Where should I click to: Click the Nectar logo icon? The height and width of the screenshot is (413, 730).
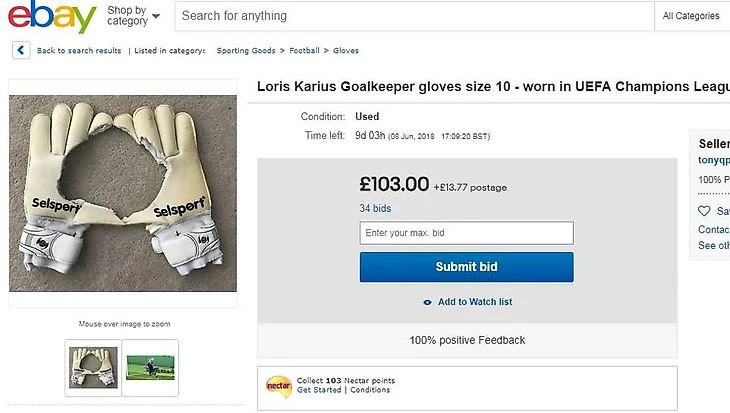[x=278, y=385]
